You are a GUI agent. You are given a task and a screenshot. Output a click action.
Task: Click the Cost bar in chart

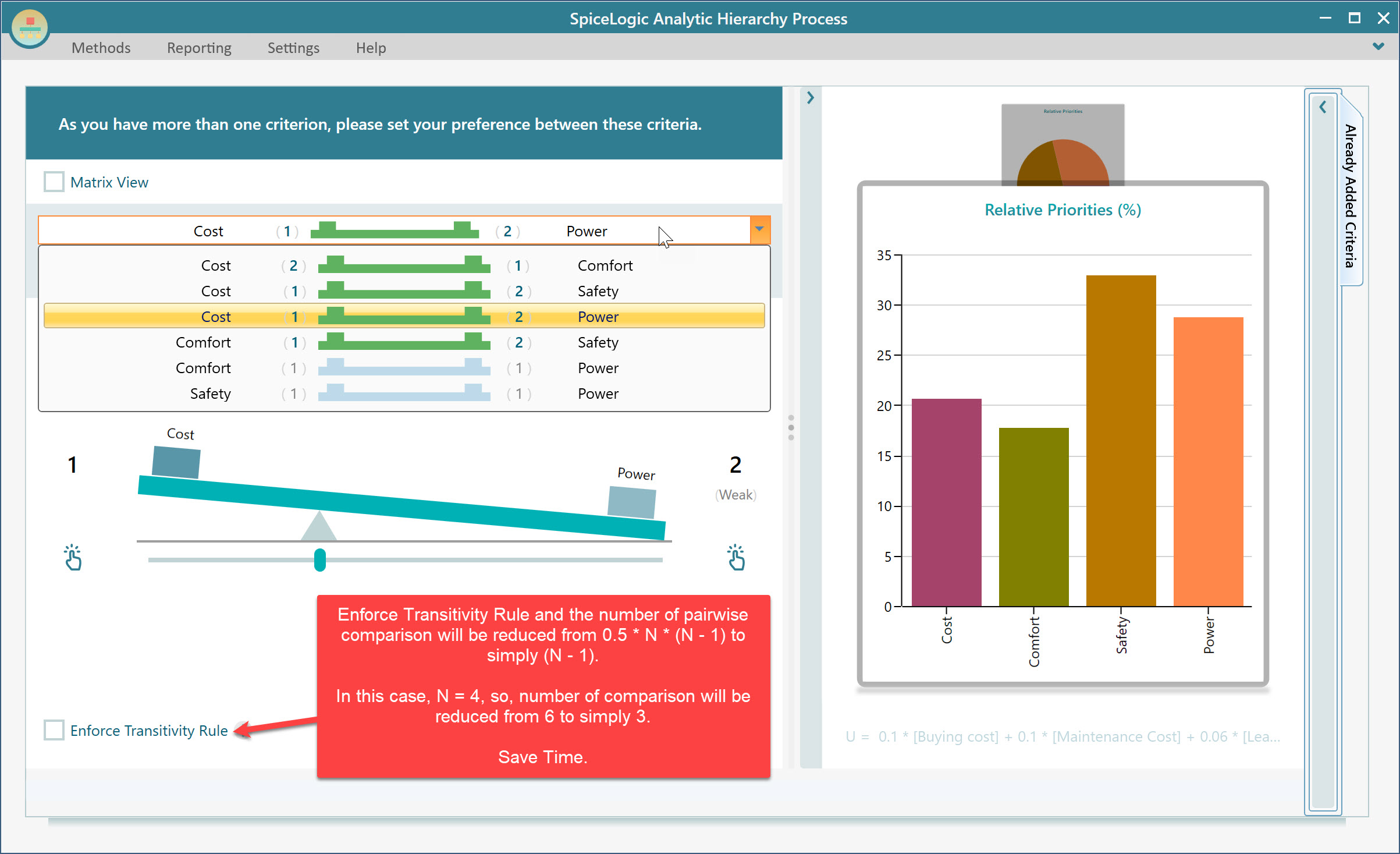click(x=946, y=502)
